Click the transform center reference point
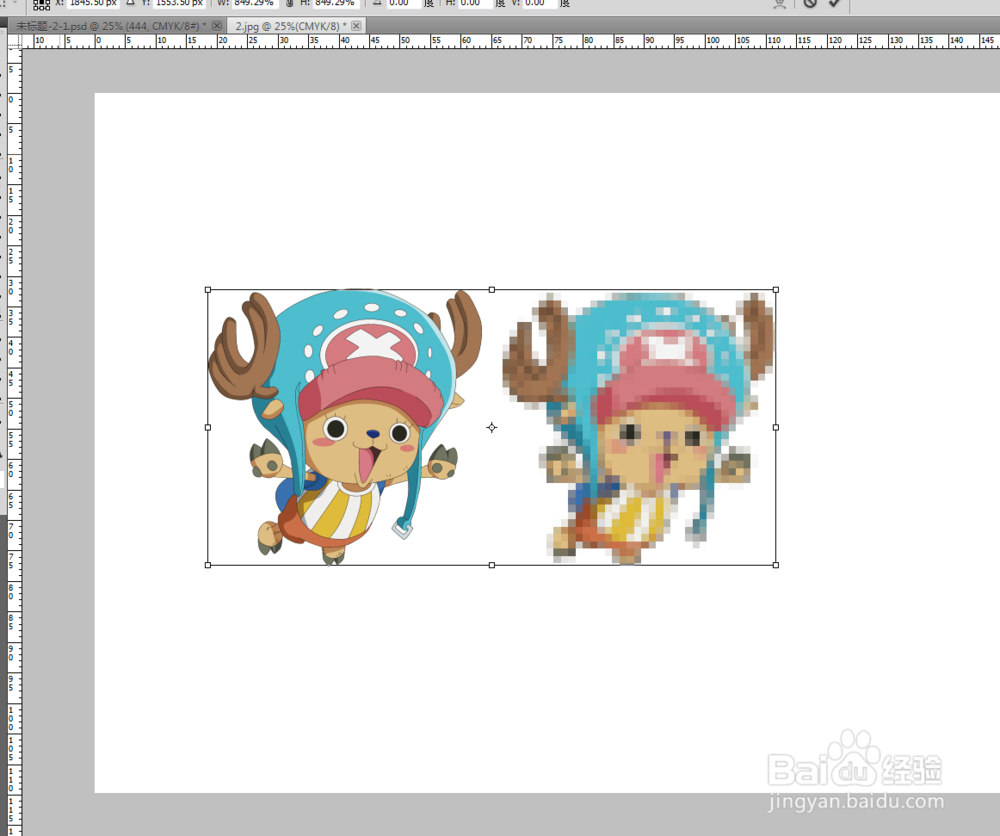Image resolution: width=1000 pixels, height=836 pixels. tap(492, 427)
